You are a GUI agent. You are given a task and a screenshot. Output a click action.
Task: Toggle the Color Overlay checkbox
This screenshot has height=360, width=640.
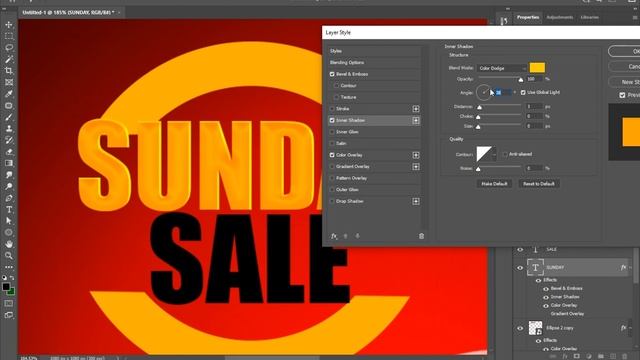coord(332,155)
